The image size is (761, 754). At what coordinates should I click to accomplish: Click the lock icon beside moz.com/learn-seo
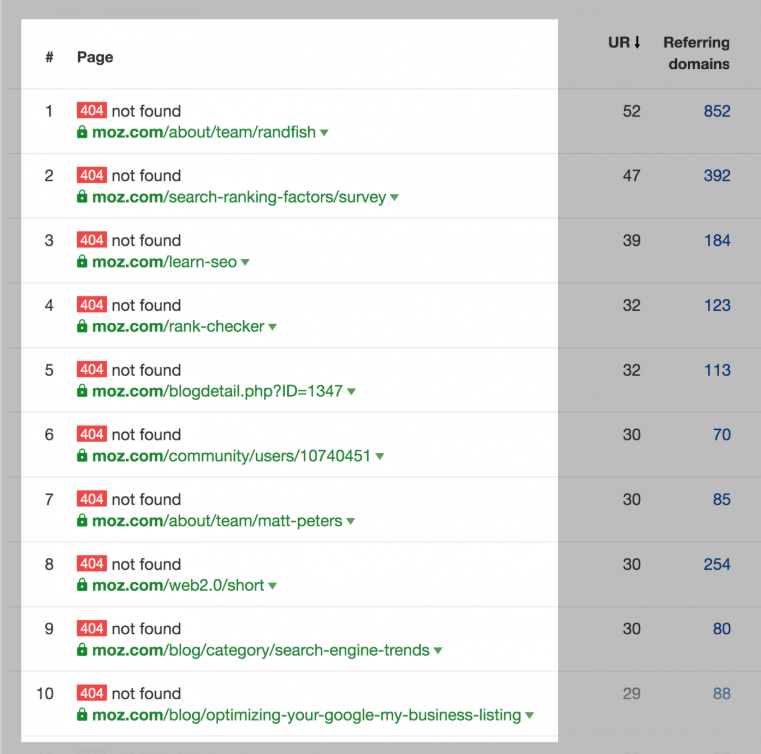tap(83, 262)
